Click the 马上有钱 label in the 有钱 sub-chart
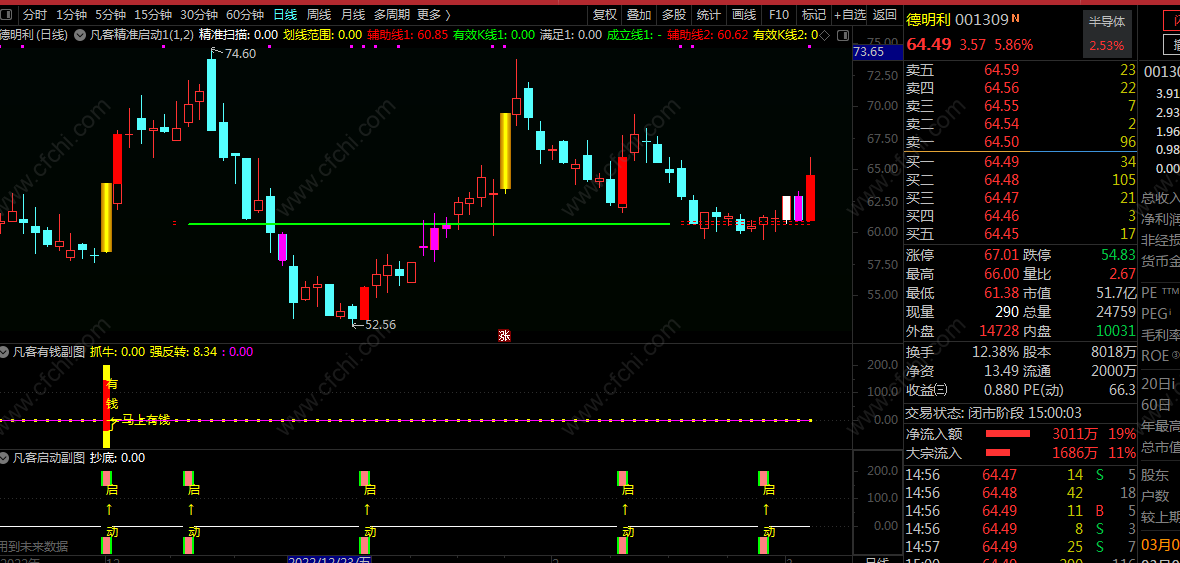Screen dimensions: 1180x563 click(146, 420)
